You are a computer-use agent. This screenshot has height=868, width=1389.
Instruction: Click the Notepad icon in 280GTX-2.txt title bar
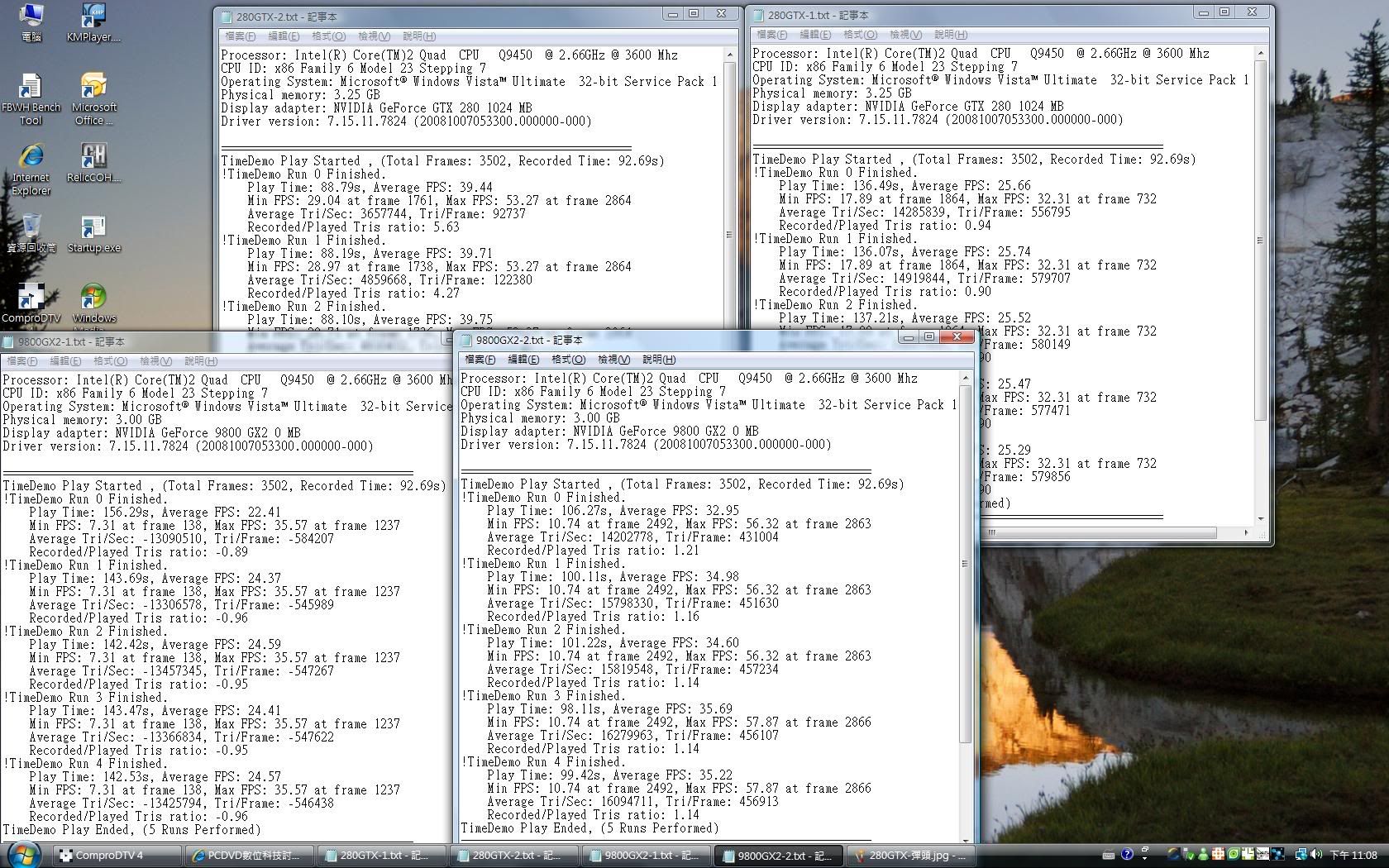(x=226, y=17)
